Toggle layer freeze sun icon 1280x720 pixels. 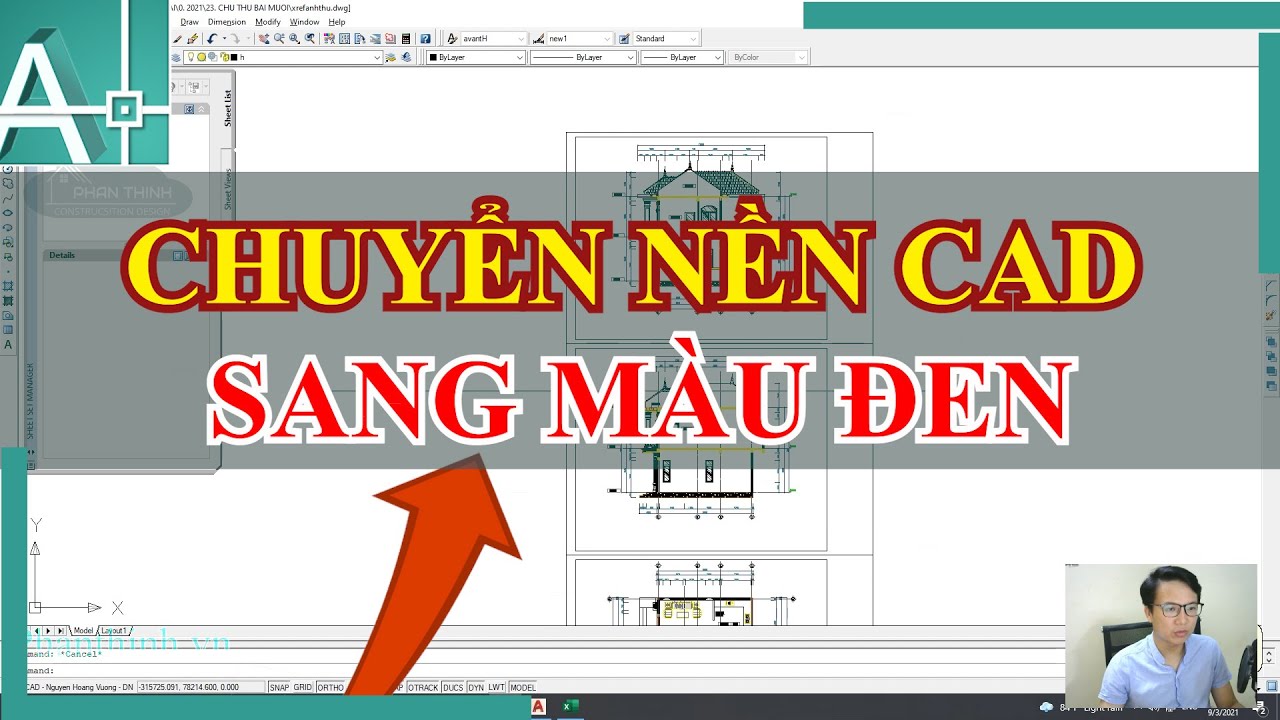click(x=201, y=57)
